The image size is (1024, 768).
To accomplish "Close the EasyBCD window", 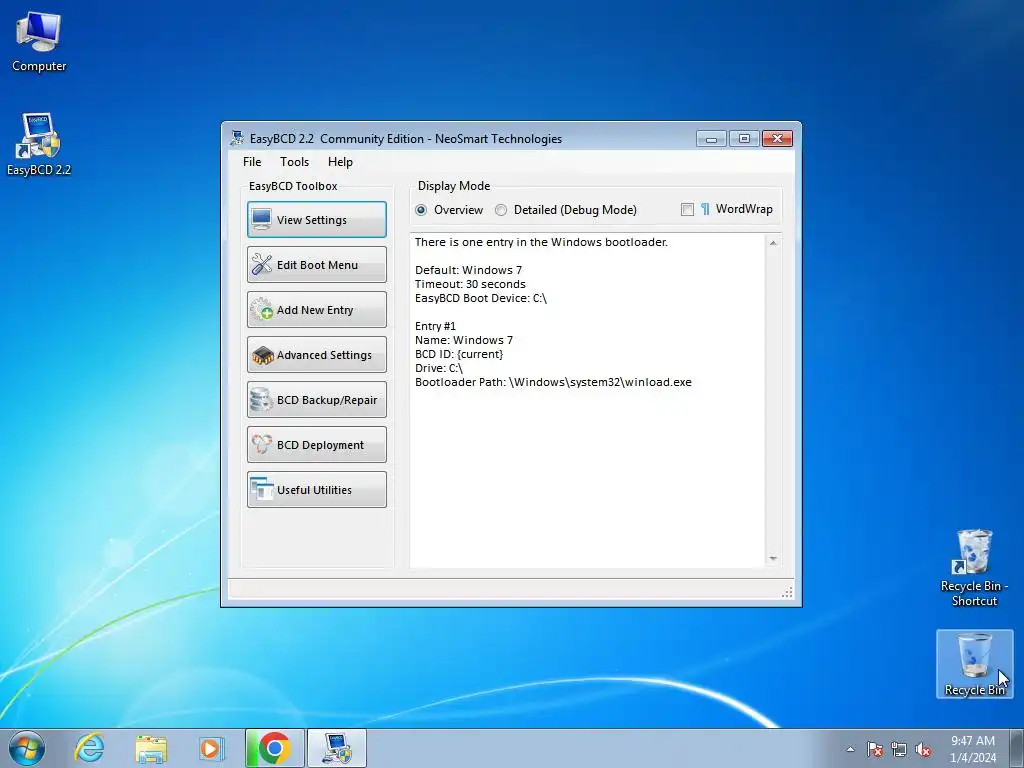I will (777, 138).
